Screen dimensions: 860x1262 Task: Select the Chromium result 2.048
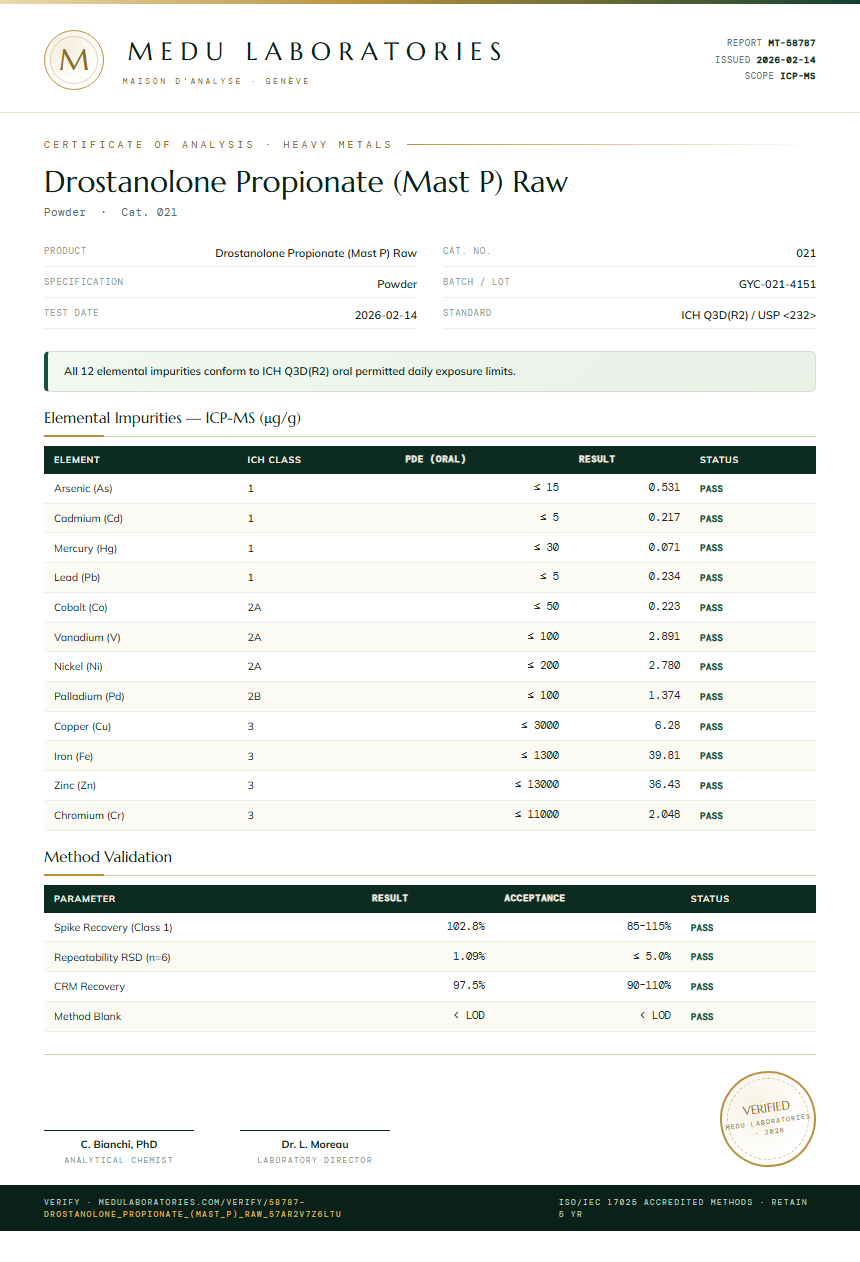(664, 815)
